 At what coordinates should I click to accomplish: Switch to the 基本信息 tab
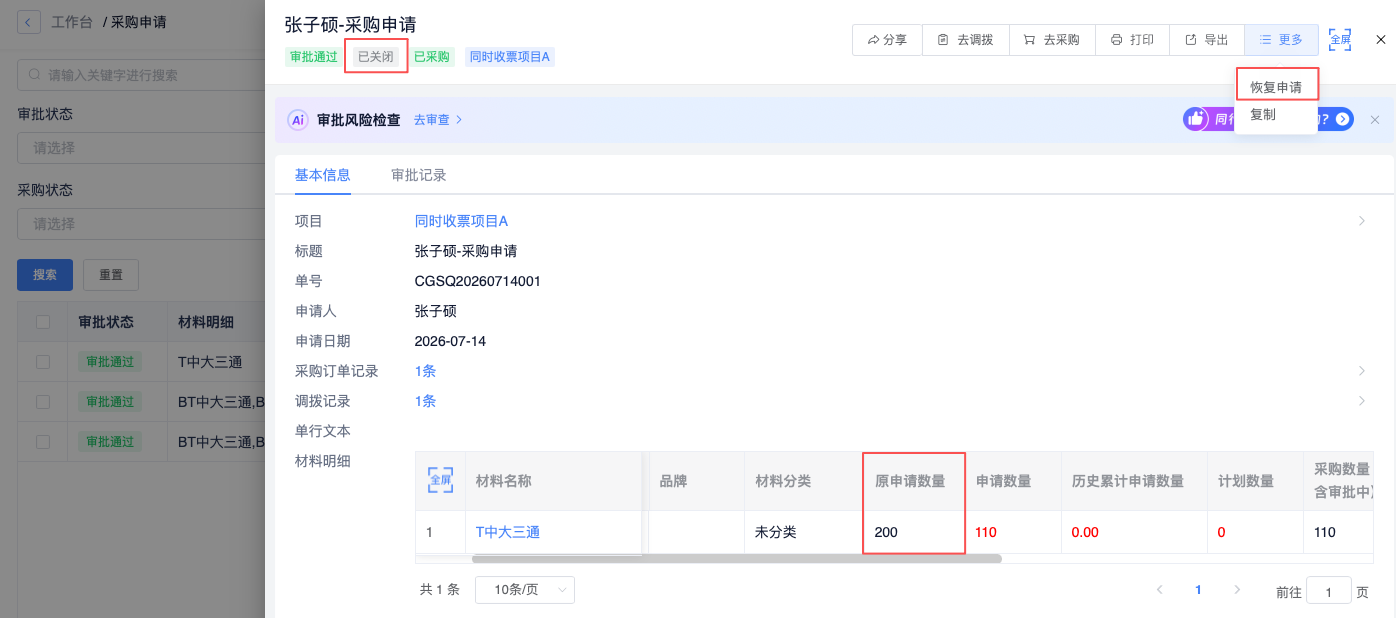[x=322, y=175]
